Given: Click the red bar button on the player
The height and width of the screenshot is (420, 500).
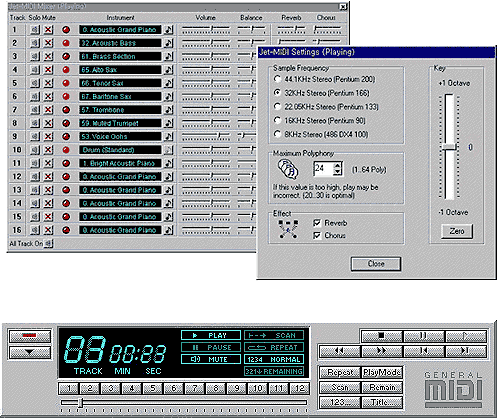Looking at the screenshot, I should tap(30, 336).
